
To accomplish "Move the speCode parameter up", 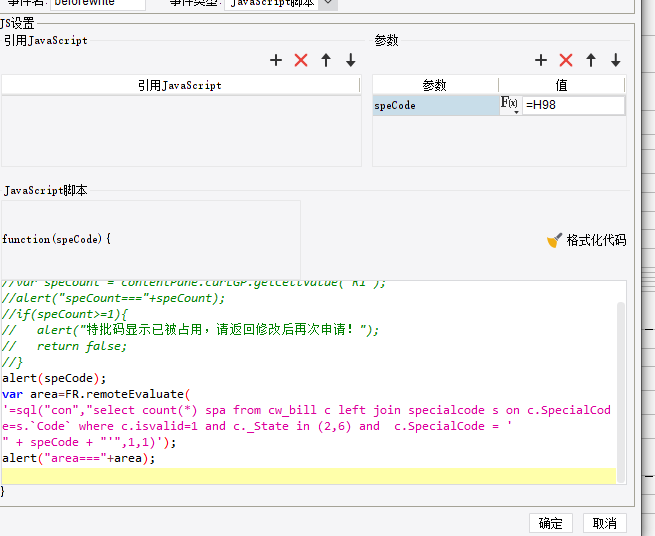I will click(591, 60).
